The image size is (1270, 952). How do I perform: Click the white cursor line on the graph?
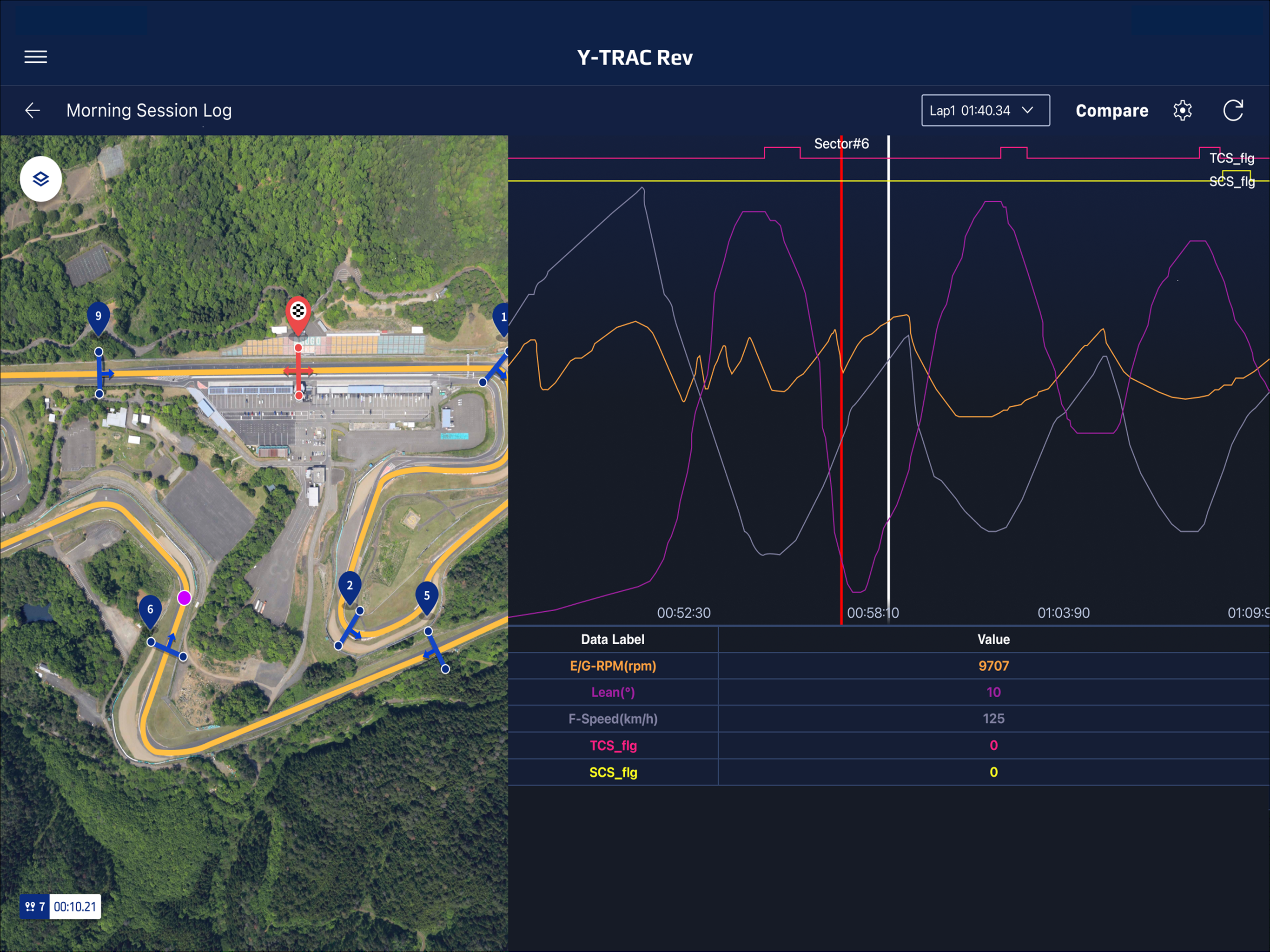click(888, 379)
